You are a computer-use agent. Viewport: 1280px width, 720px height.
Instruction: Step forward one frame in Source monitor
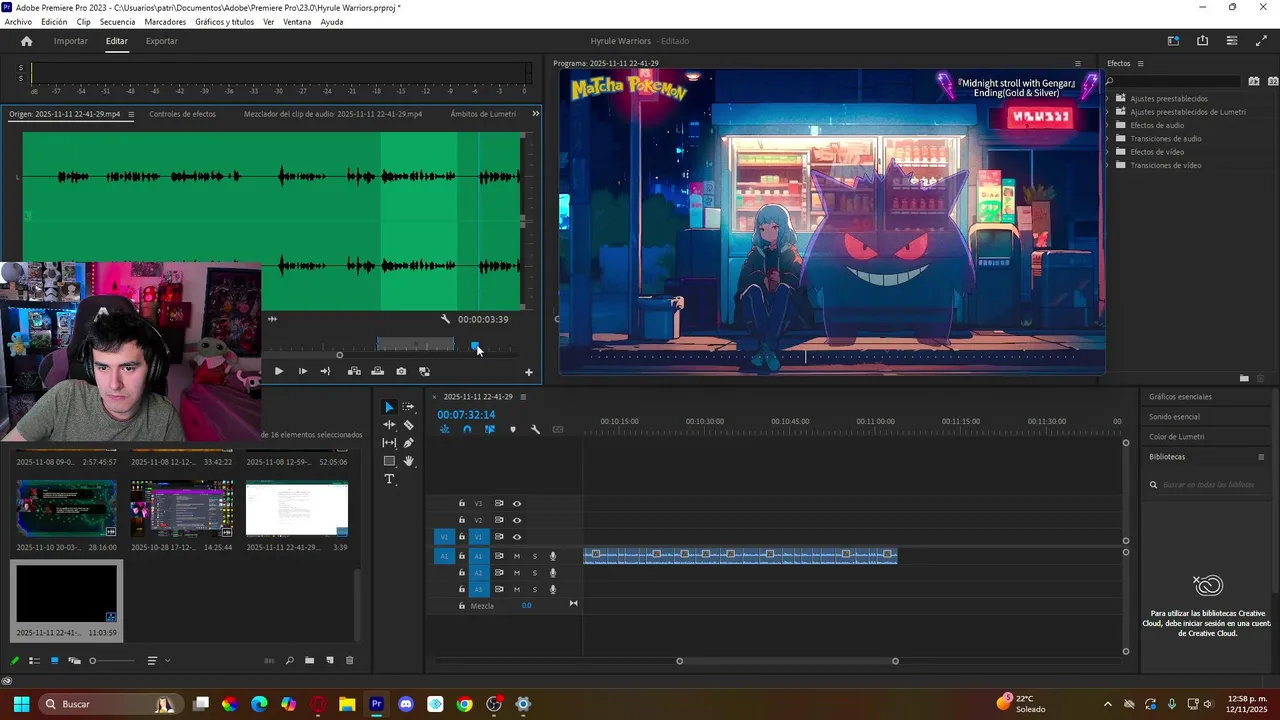302,372
